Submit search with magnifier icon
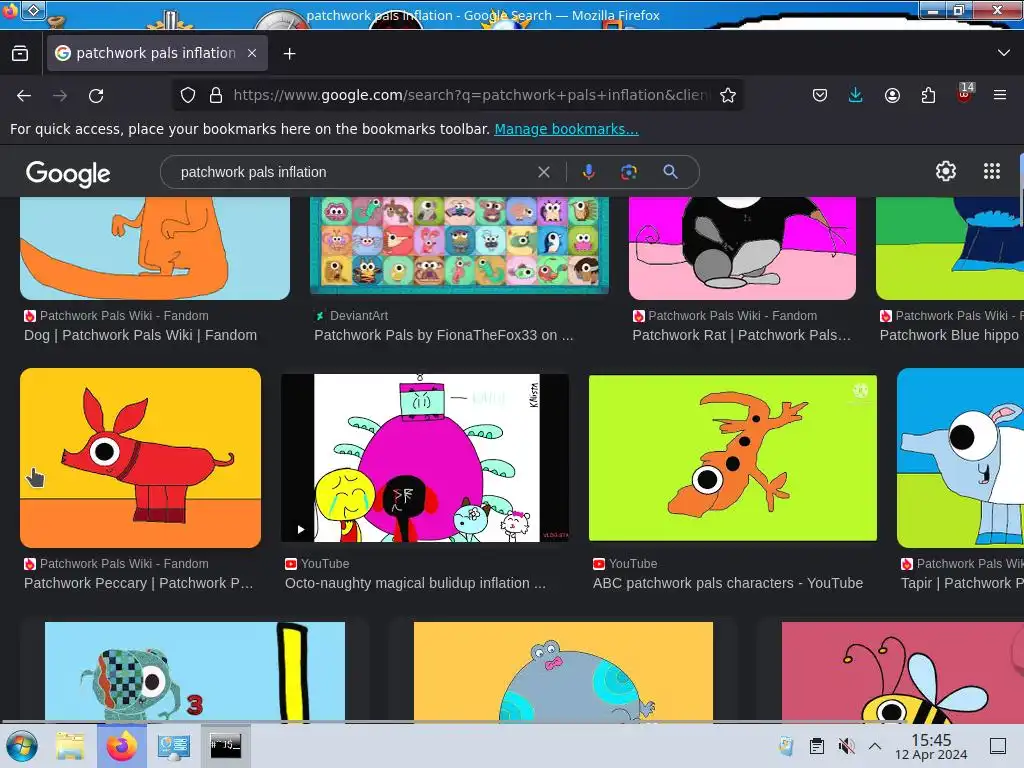Screen dimensions: 1024x768 tap(670, 172)
